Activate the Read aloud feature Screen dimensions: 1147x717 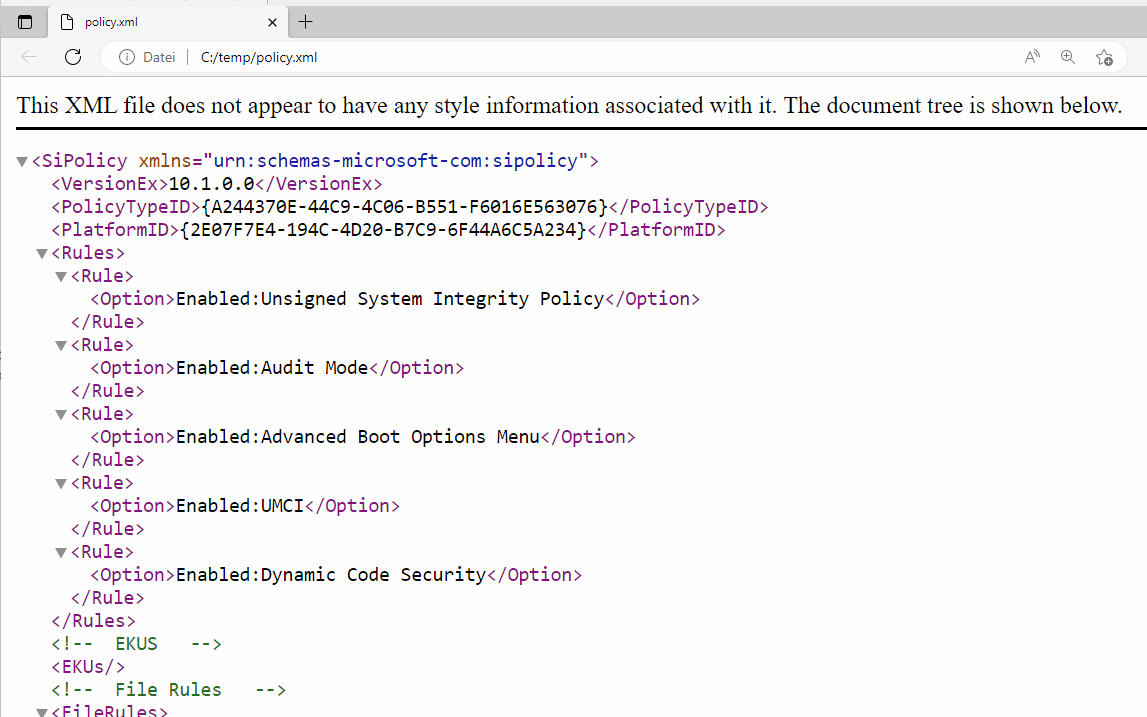click(x=1032, y=57)
